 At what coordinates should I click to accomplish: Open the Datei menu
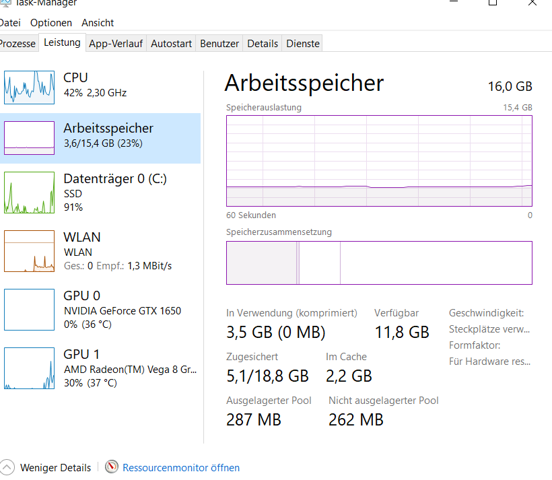(x=10, y=23)
